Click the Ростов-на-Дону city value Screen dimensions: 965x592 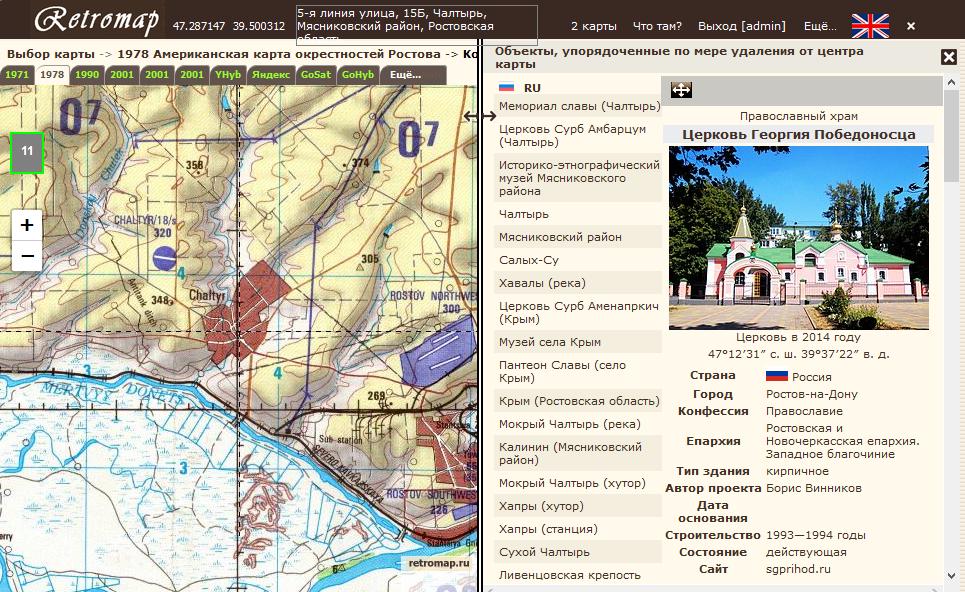pos(812,394)
